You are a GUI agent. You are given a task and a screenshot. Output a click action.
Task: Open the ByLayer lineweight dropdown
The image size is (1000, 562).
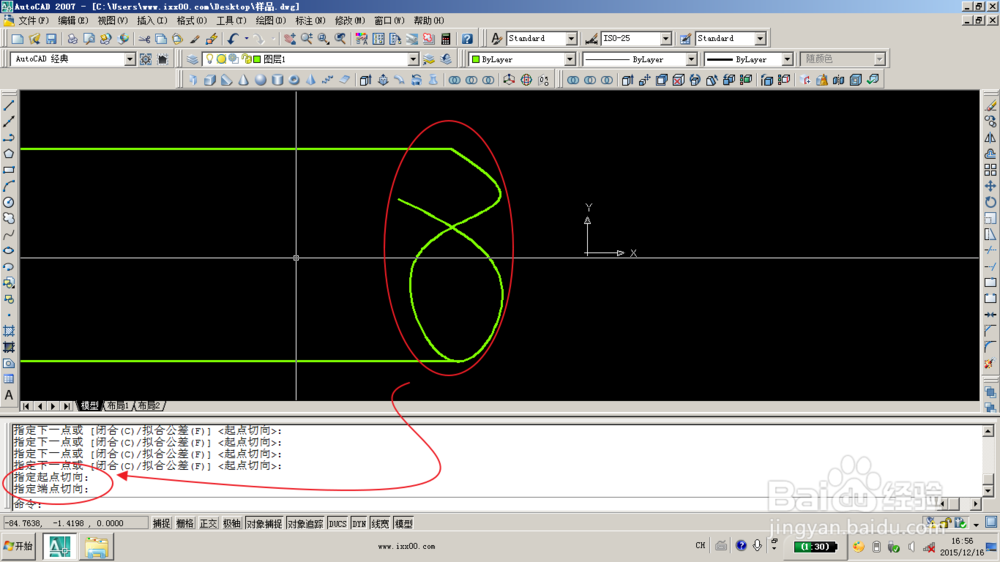pyautogui.click(x=787, y=59)
